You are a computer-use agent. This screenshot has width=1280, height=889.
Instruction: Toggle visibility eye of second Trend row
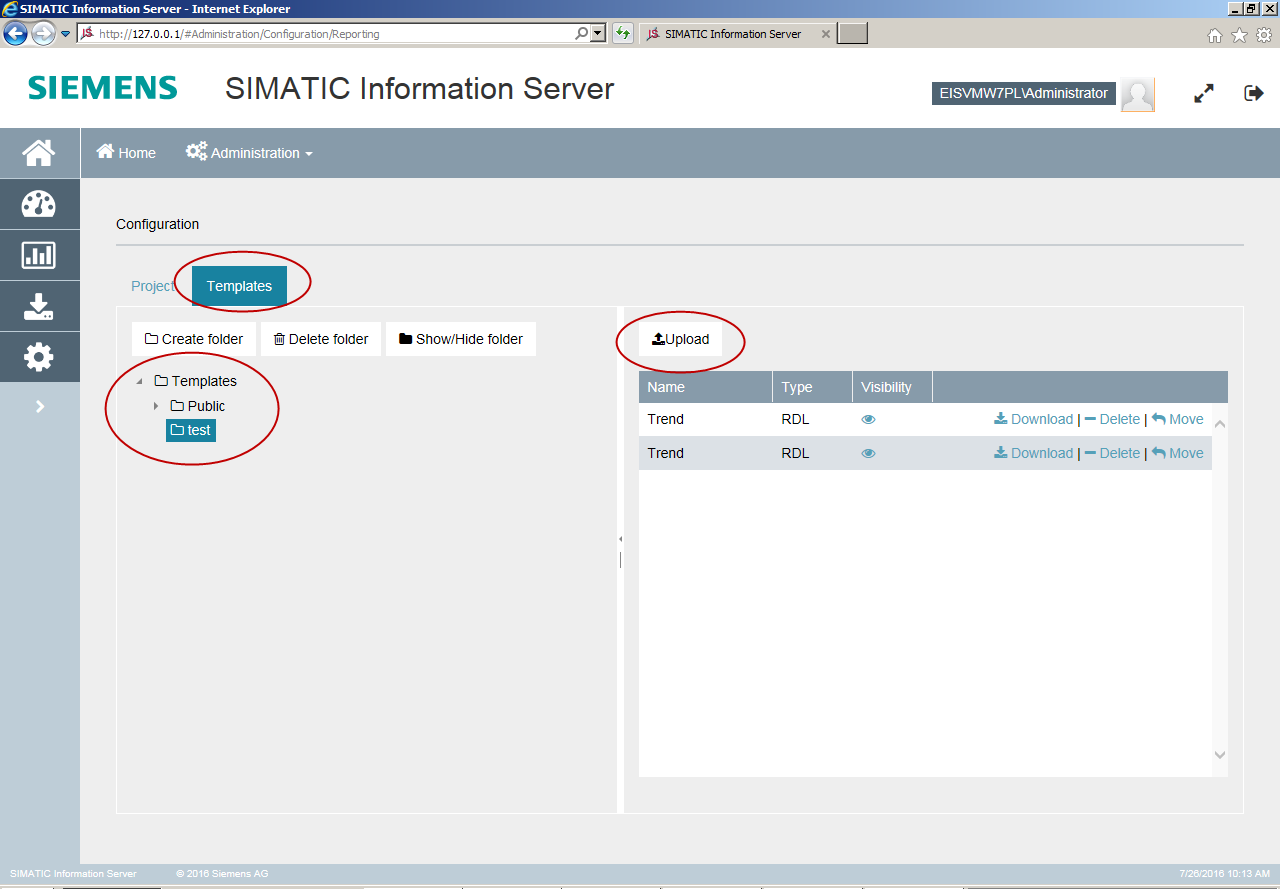(x=868, y=454)
